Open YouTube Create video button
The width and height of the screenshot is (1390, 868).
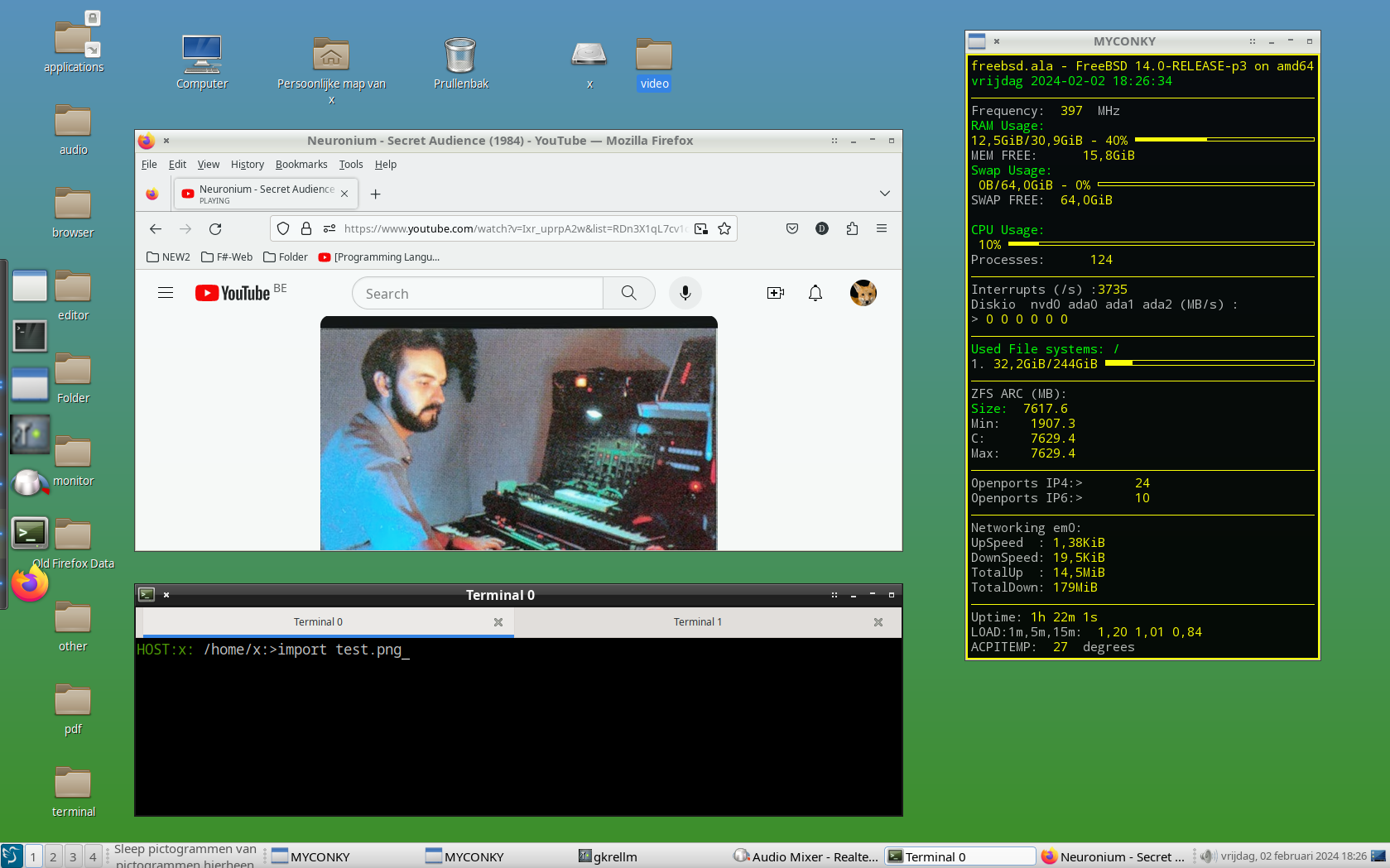click(776, 293)
